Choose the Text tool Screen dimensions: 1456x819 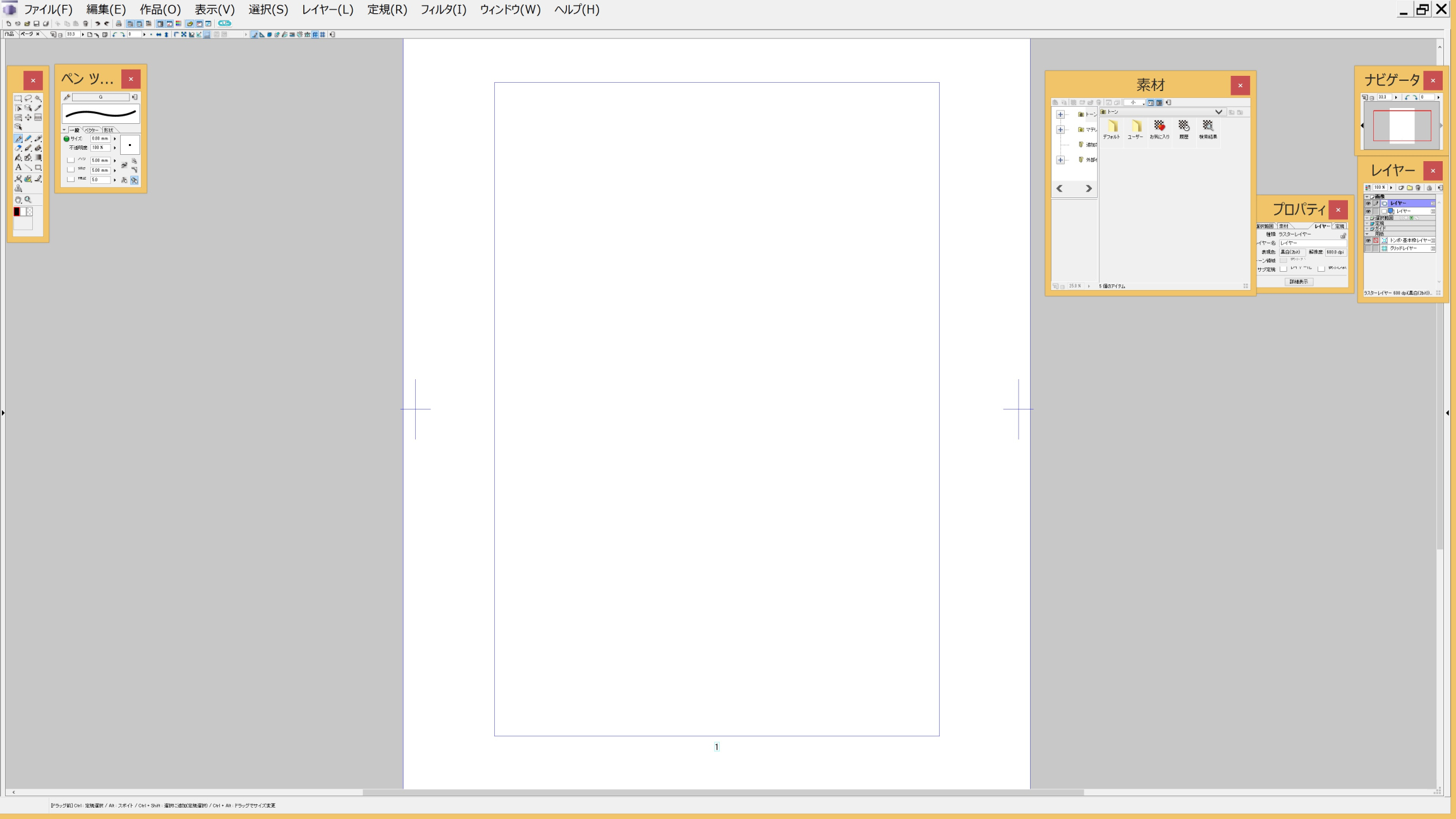click(x=18, y=167)
